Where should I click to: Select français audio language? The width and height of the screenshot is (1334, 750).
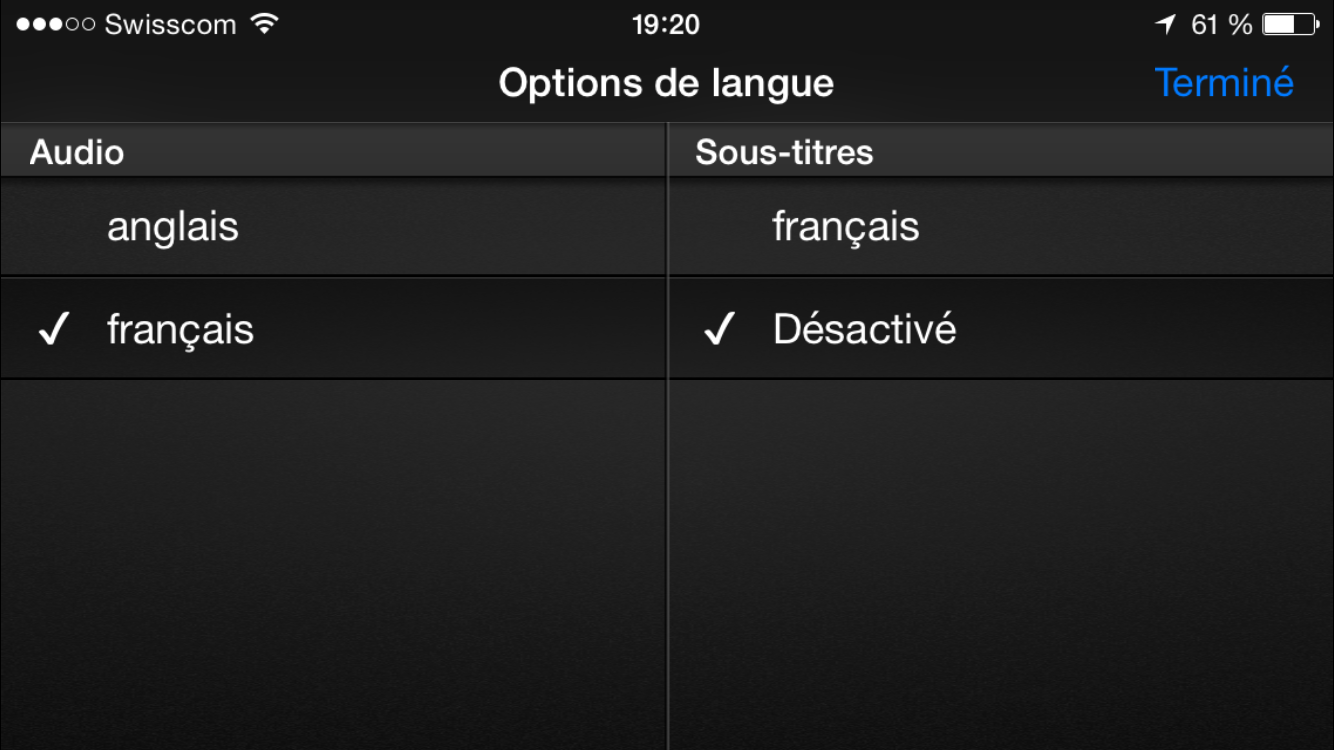click(333, 329)
